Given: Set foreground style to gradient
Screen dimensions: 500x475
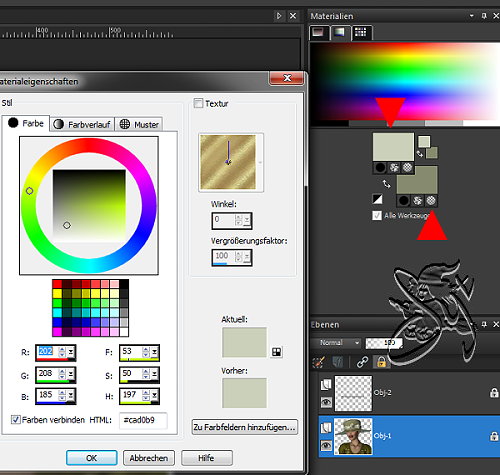Looking at the screenshot, I should 394,167.
